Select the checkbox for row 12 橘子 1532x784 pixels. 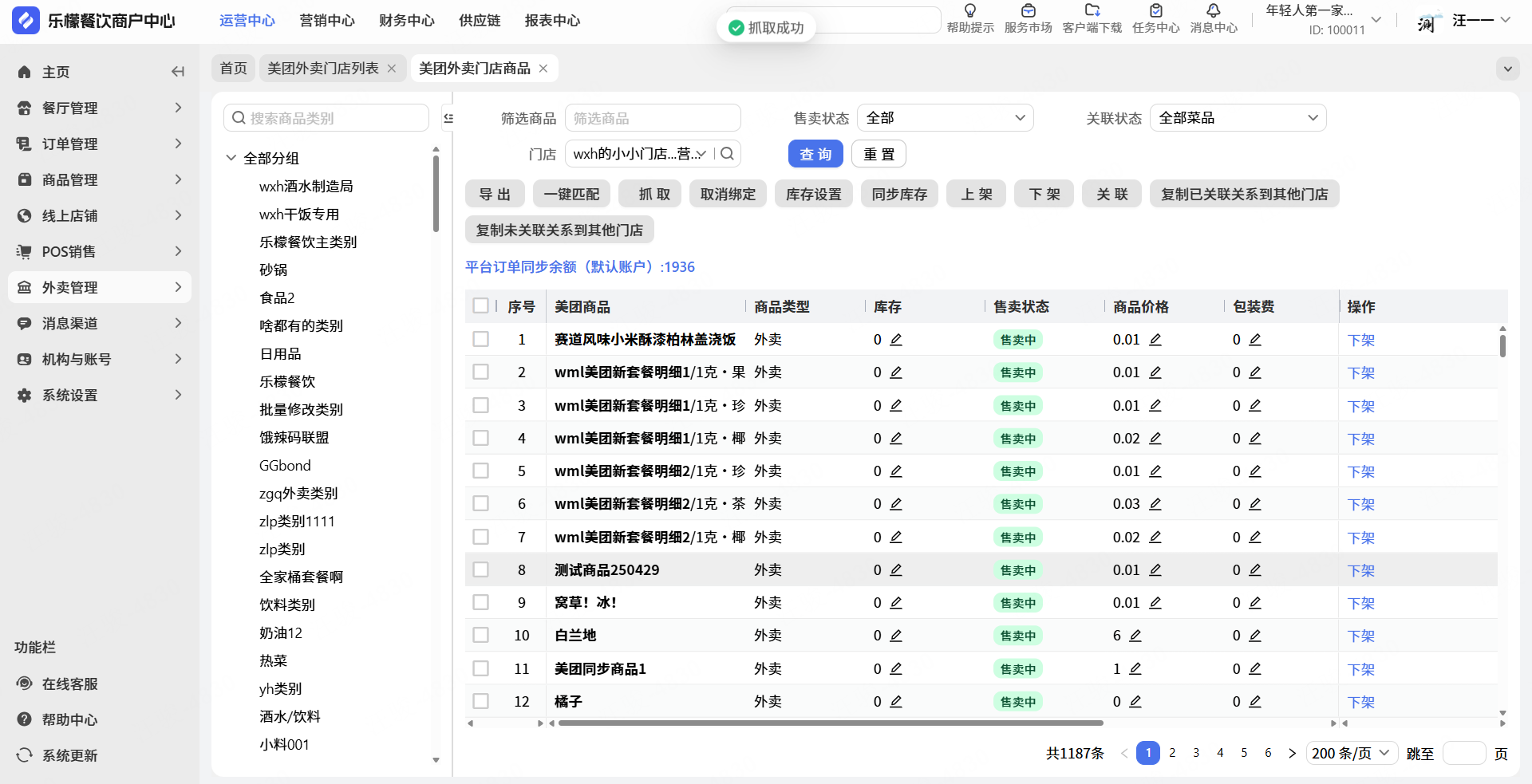tap(480, 702)
